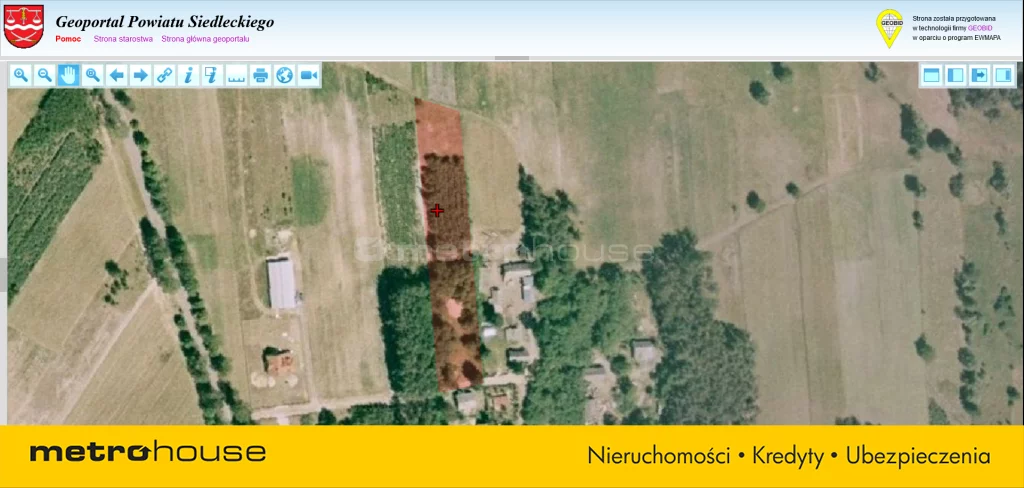Open the Strona starostwa link

click(x=123, y=39)
